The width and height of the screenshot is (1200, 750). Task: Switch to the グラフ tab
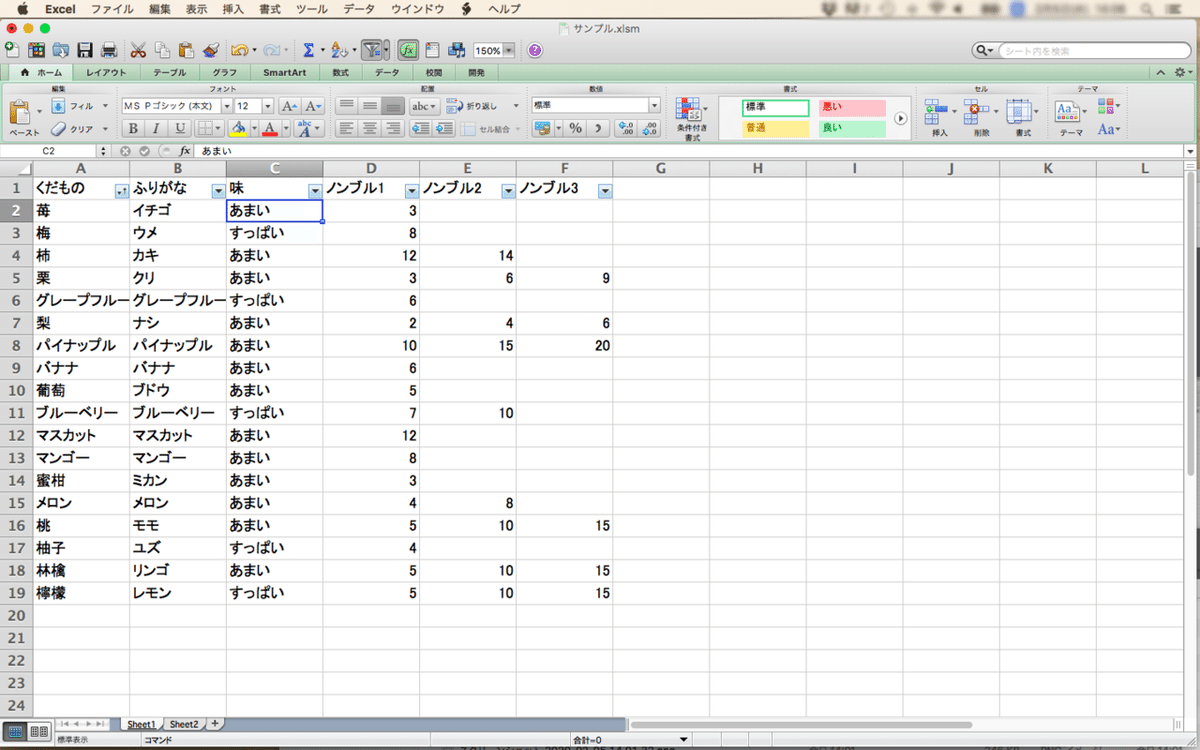pos(225,73)
